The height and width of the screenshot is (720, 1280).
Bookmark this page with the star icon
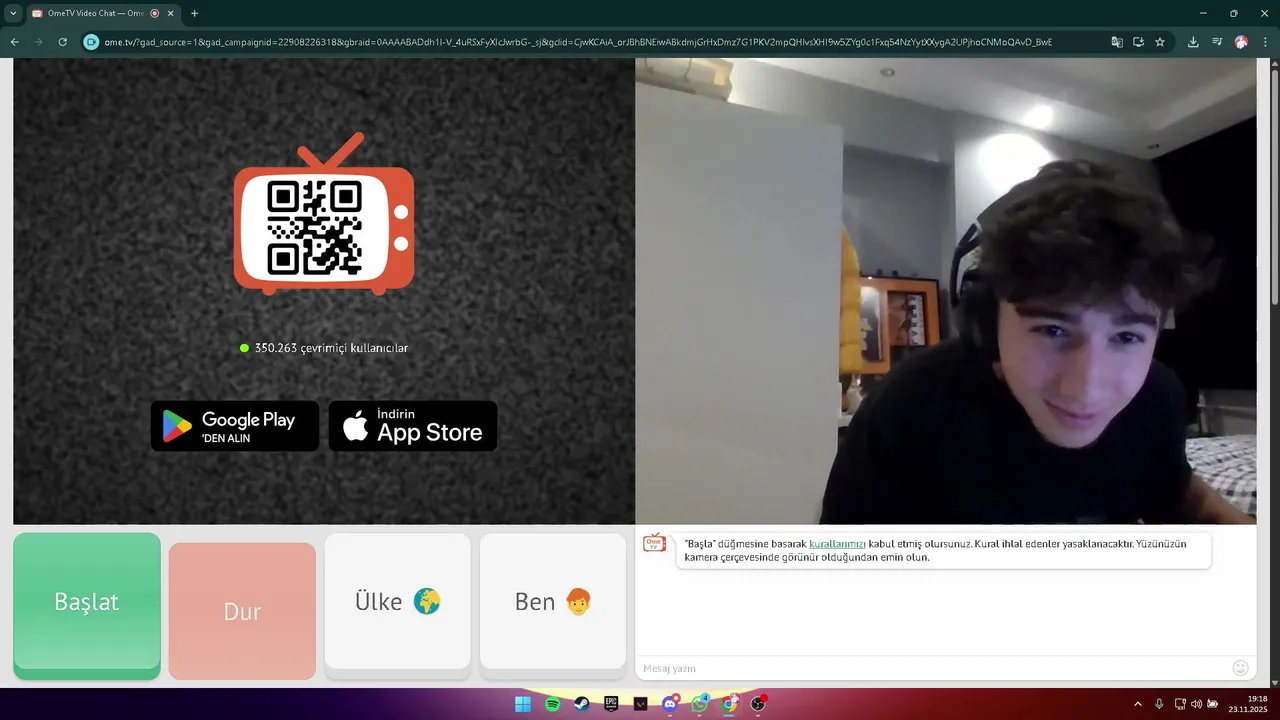pos(1160,42)
